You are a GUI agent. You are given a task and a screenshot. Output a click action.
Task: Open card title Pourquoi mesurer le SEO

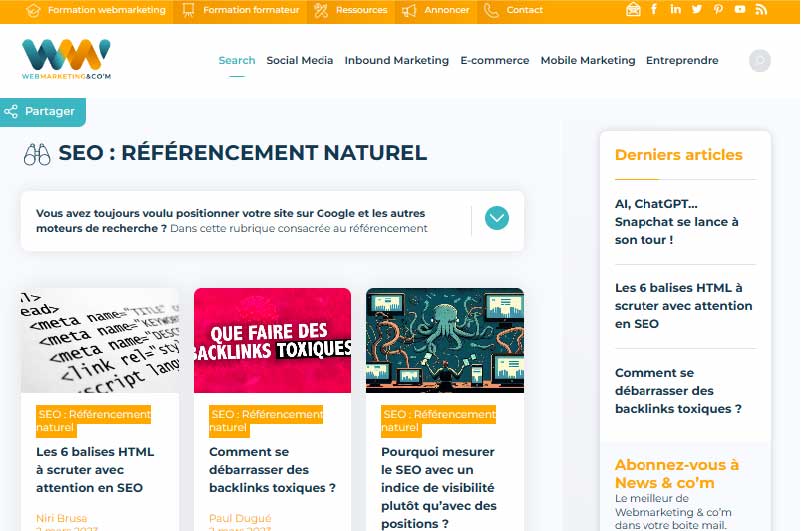(439, 488)
